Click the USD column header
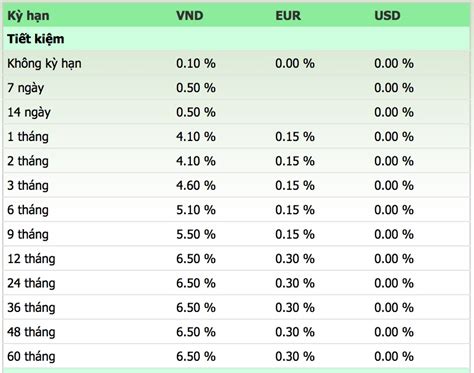The width and height of the screenshot is (474, 373). click(387, 16)
